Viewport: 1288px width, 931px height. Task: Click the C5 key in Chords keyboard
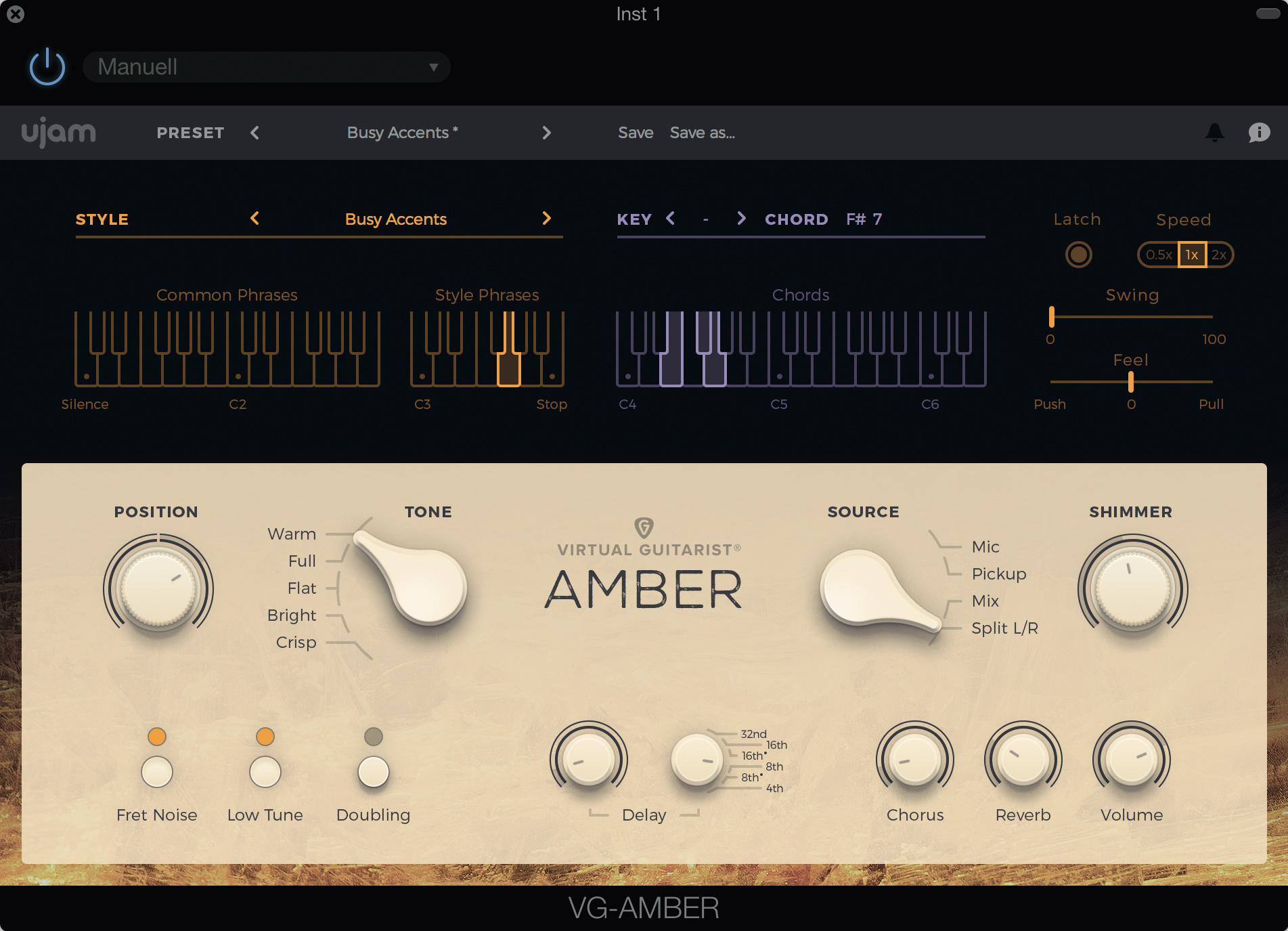pos(779,369)
